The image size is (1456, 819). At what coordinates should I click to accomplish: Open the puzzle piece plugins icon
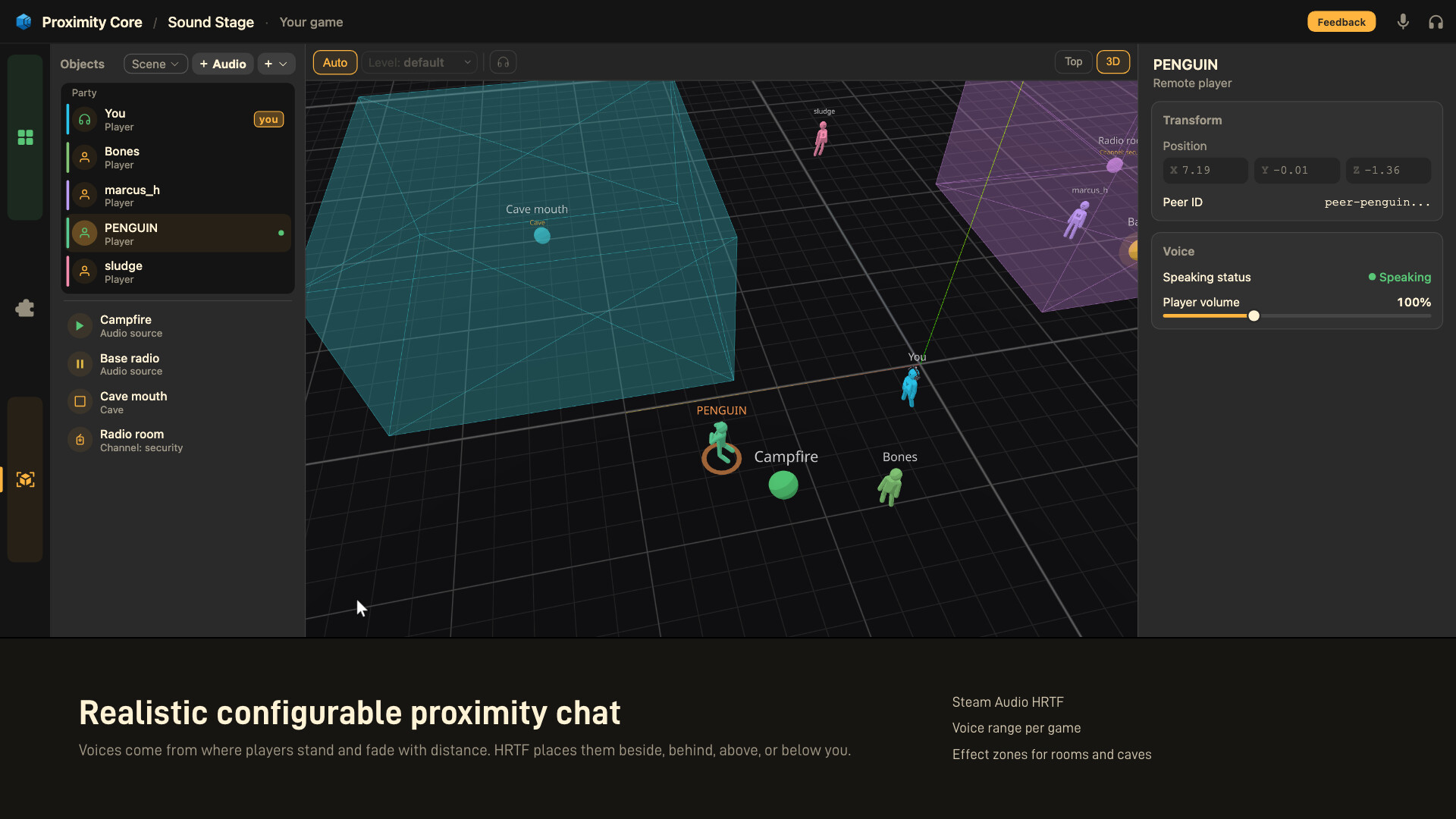(25, 308)
